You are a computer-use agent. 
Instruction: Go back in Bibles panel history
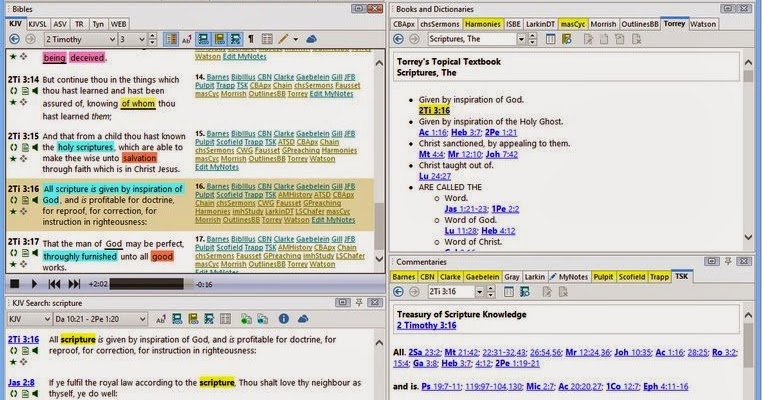(15, 39)
